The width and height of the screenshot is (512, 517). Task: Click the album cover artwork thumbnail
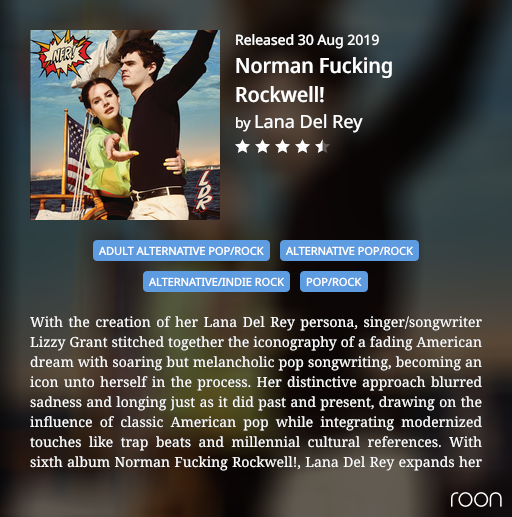point(125,125)
